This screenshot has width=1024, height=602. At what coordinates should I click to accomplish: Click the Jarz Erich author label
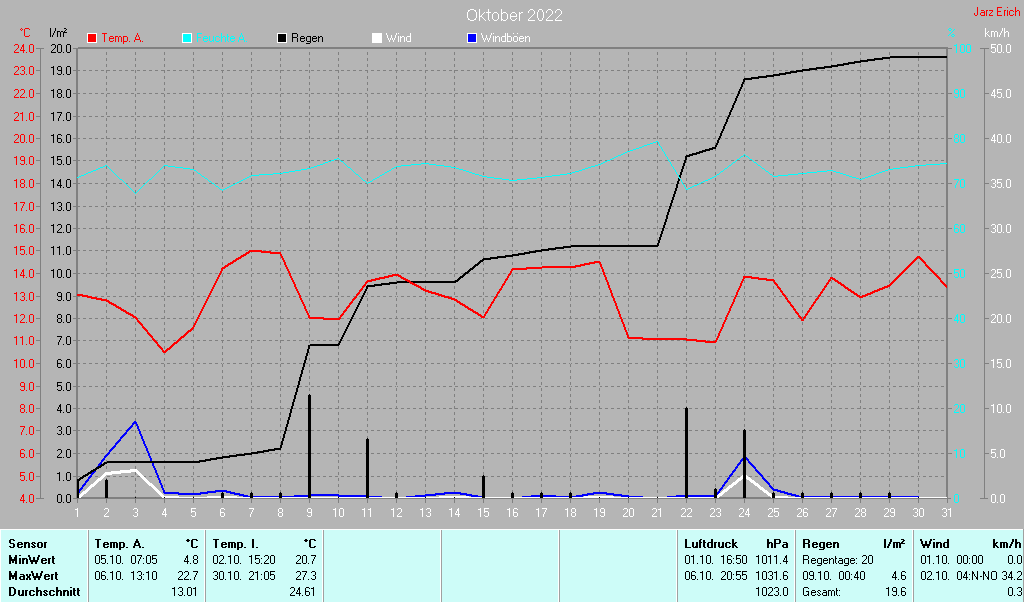coord(996,12)
